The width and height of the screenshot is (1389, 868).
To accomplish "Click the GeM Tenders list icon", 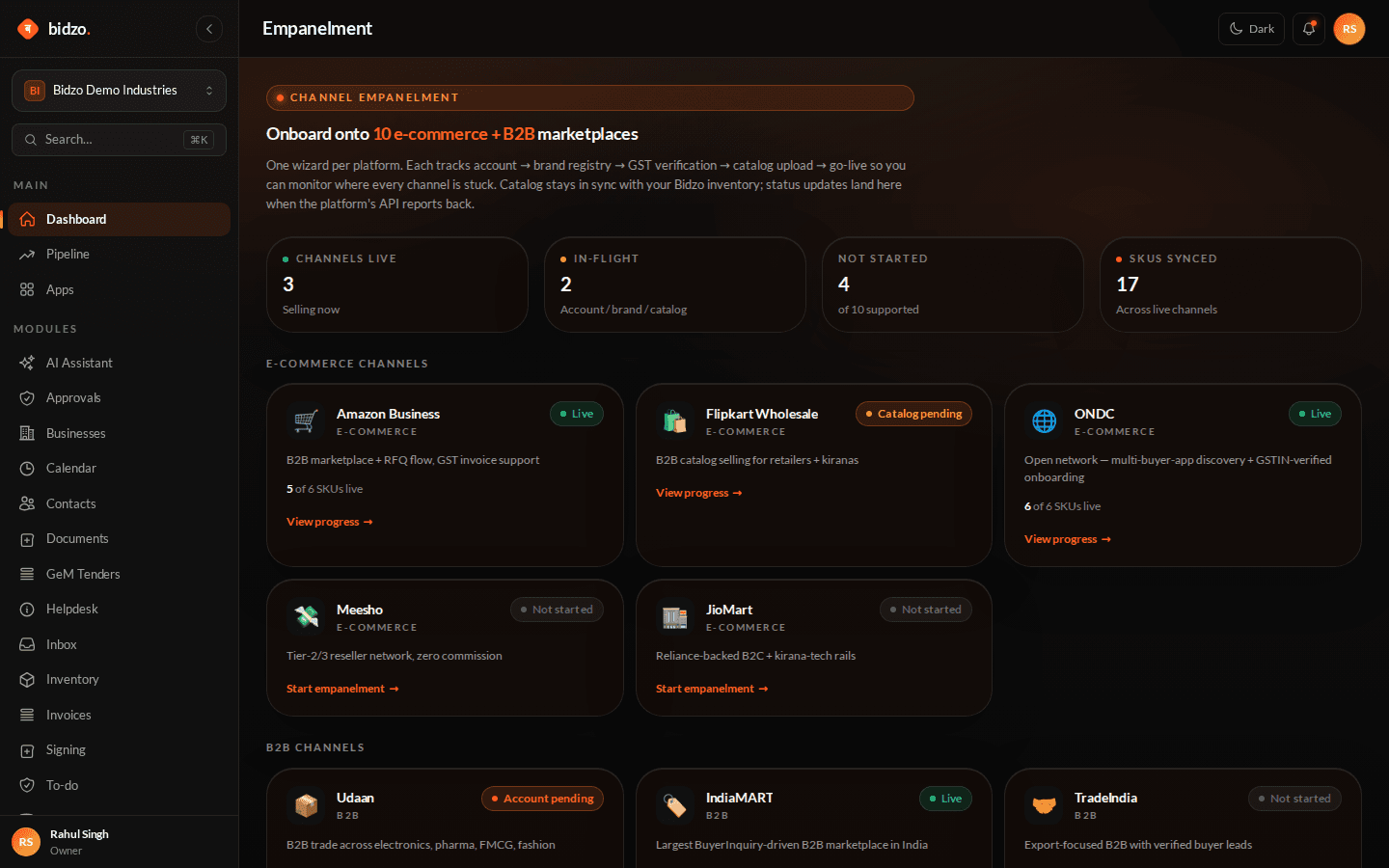I will coord(27,574).
